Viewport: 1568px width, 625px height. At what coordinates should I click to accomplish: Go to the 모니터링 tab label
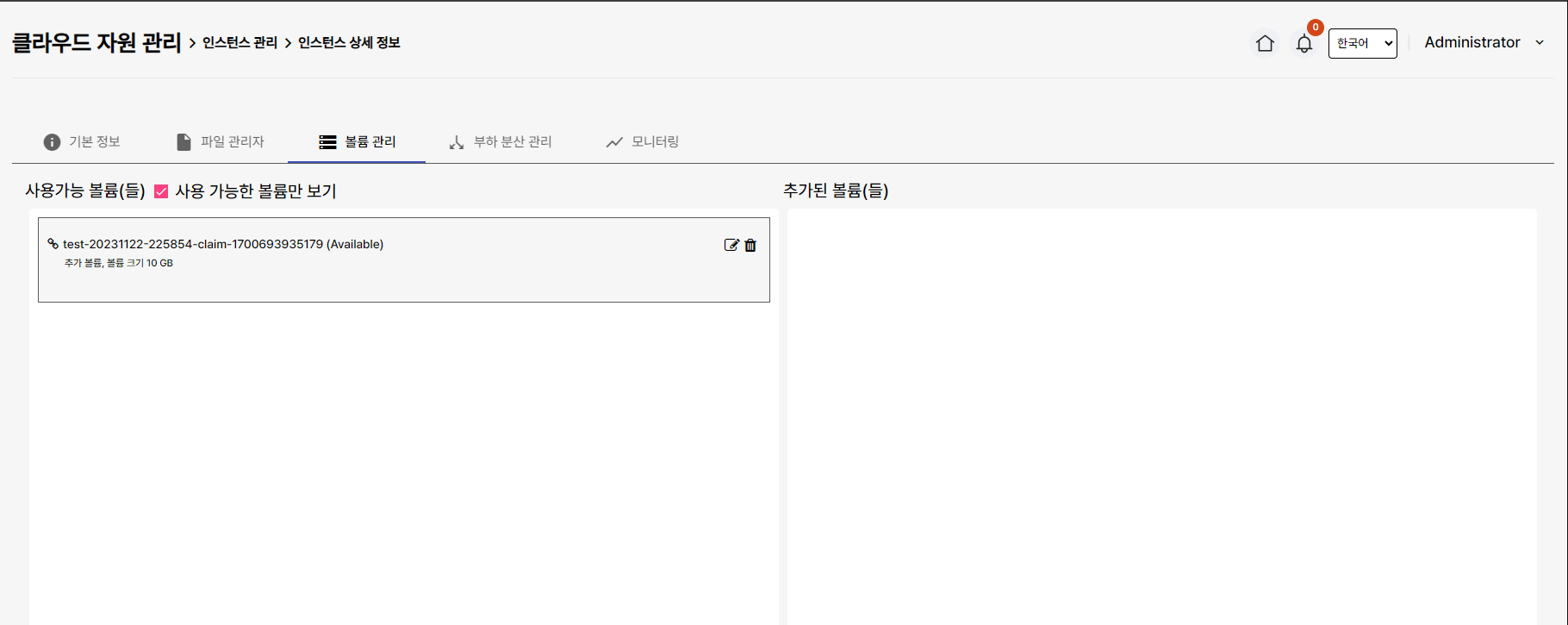click(655, 142)
